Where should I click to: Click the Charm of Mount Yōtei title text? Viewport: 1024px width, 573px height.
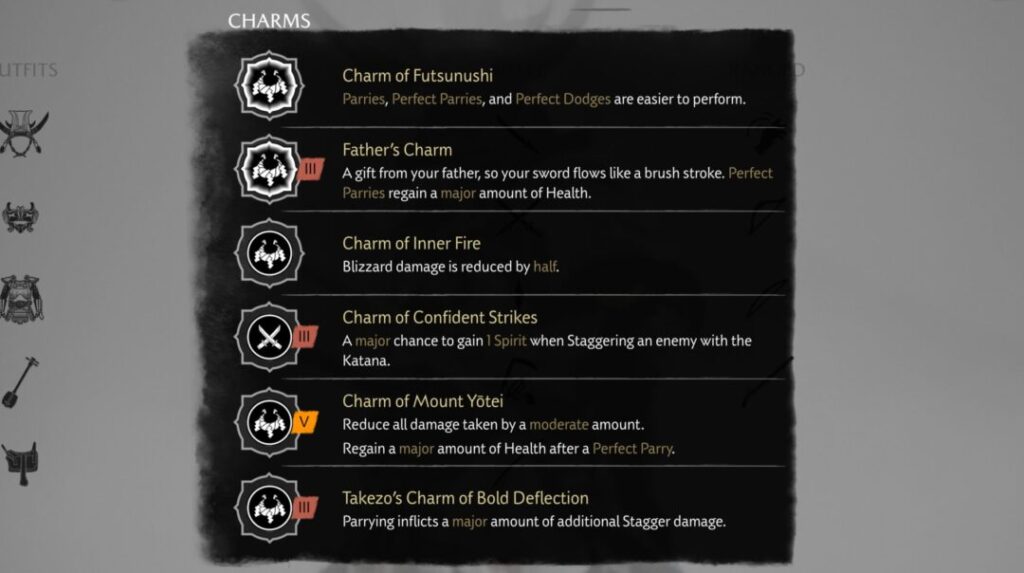tap(423, 401)
